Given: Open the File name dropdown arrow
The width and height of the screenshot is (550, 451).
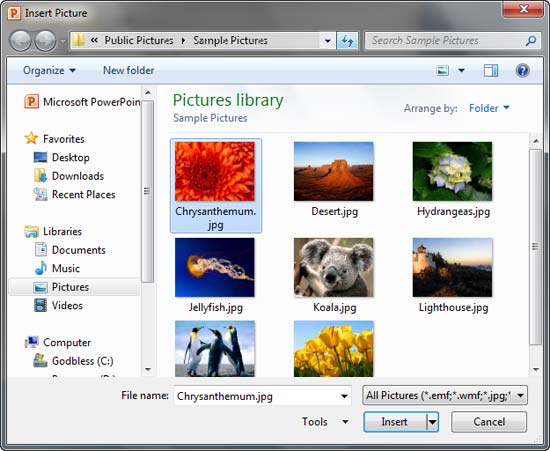Looking at the screenshot, I should [x=344, y=396].
